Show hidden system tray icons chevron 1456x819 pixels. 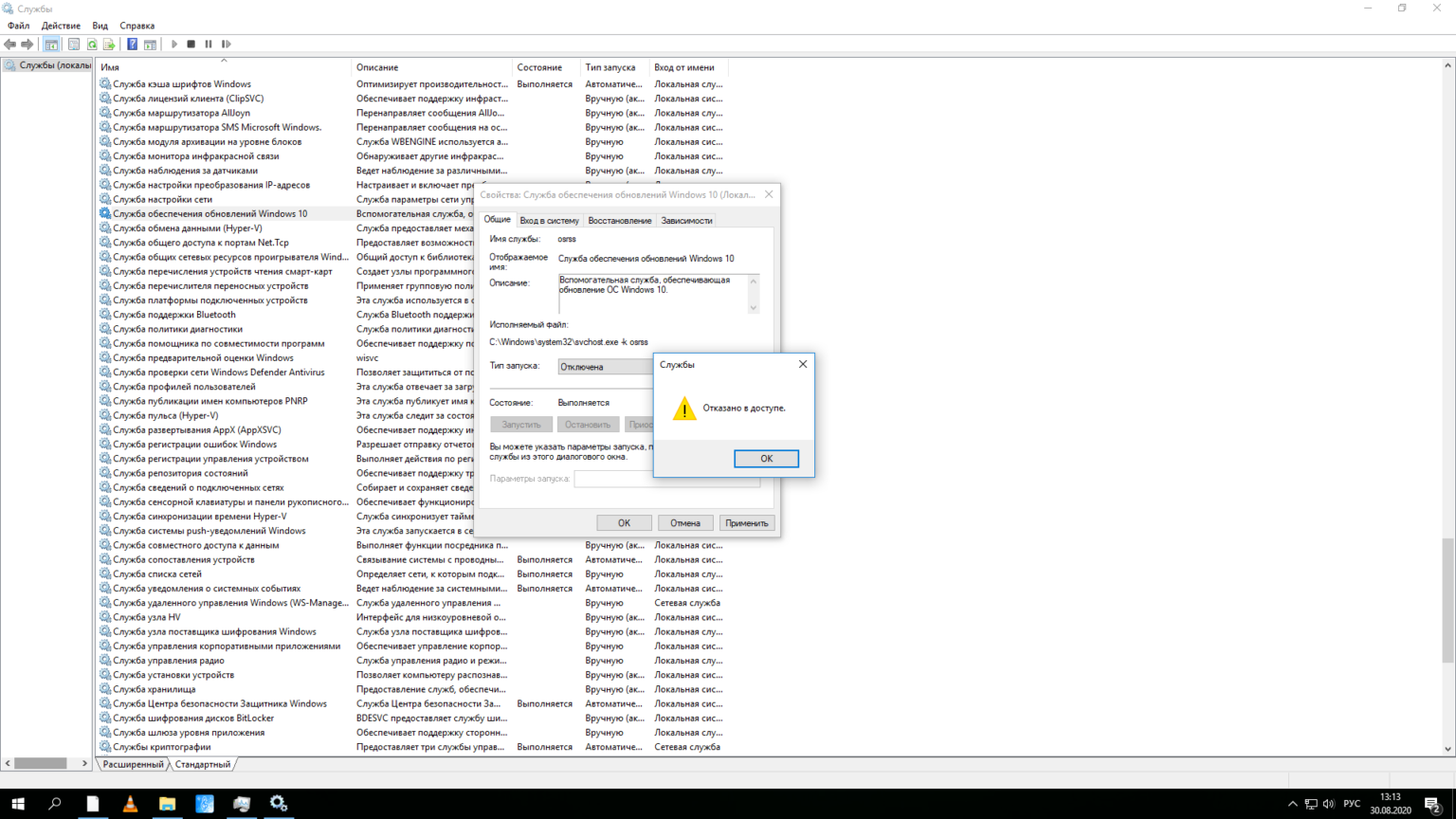pyautogui.click(x=1293, y=804)
